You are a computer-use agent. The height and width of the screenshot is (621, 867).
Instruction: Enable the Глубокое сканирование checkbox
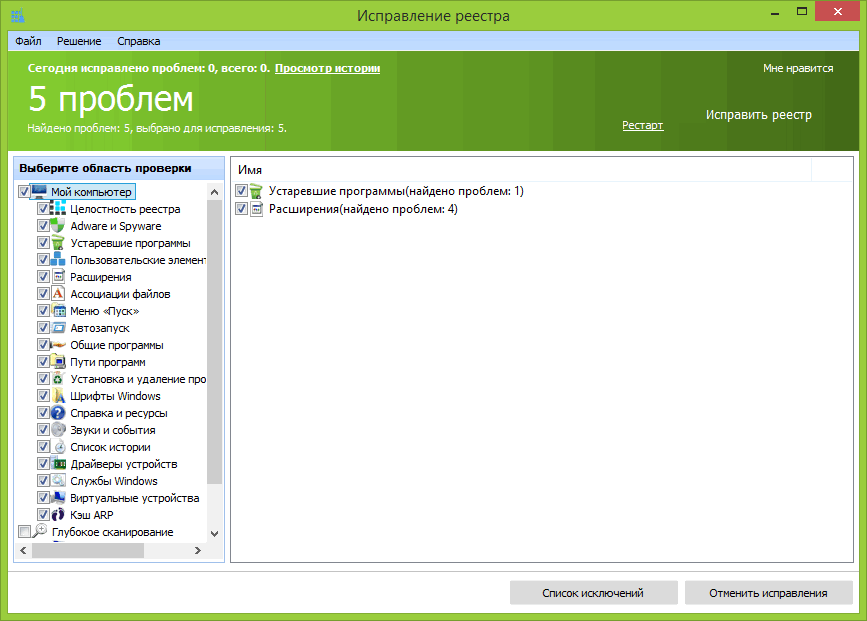tap(25, 532)
